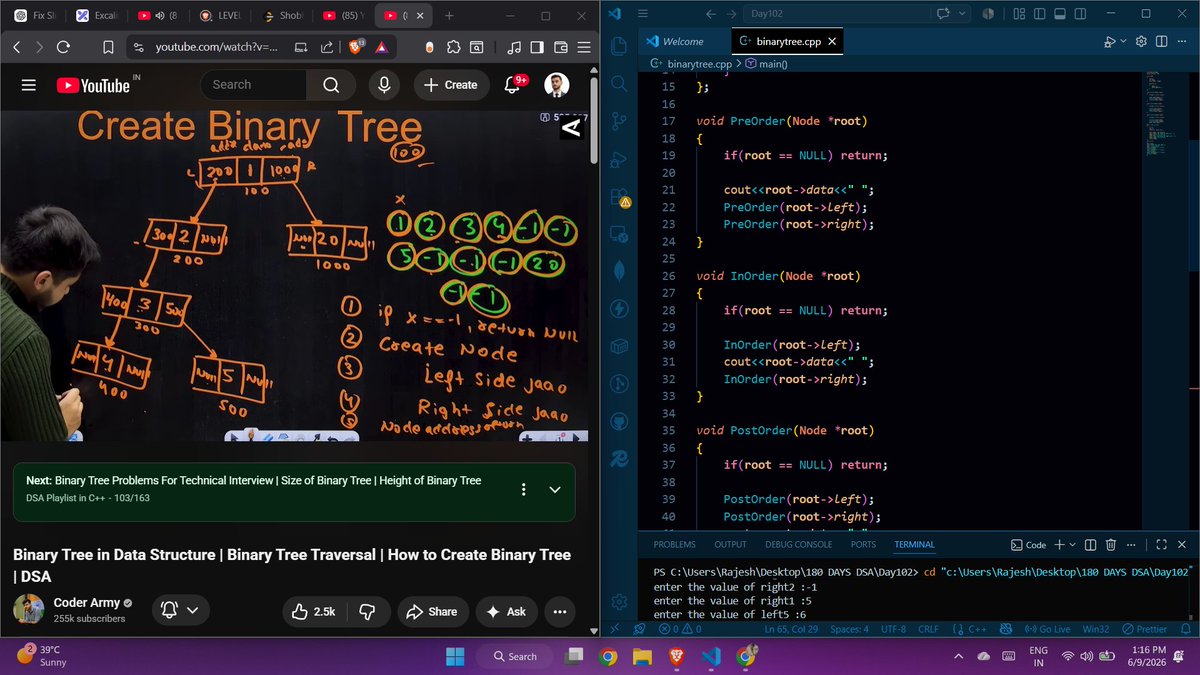Click YouTube voice search microphone

click(383, 85)
